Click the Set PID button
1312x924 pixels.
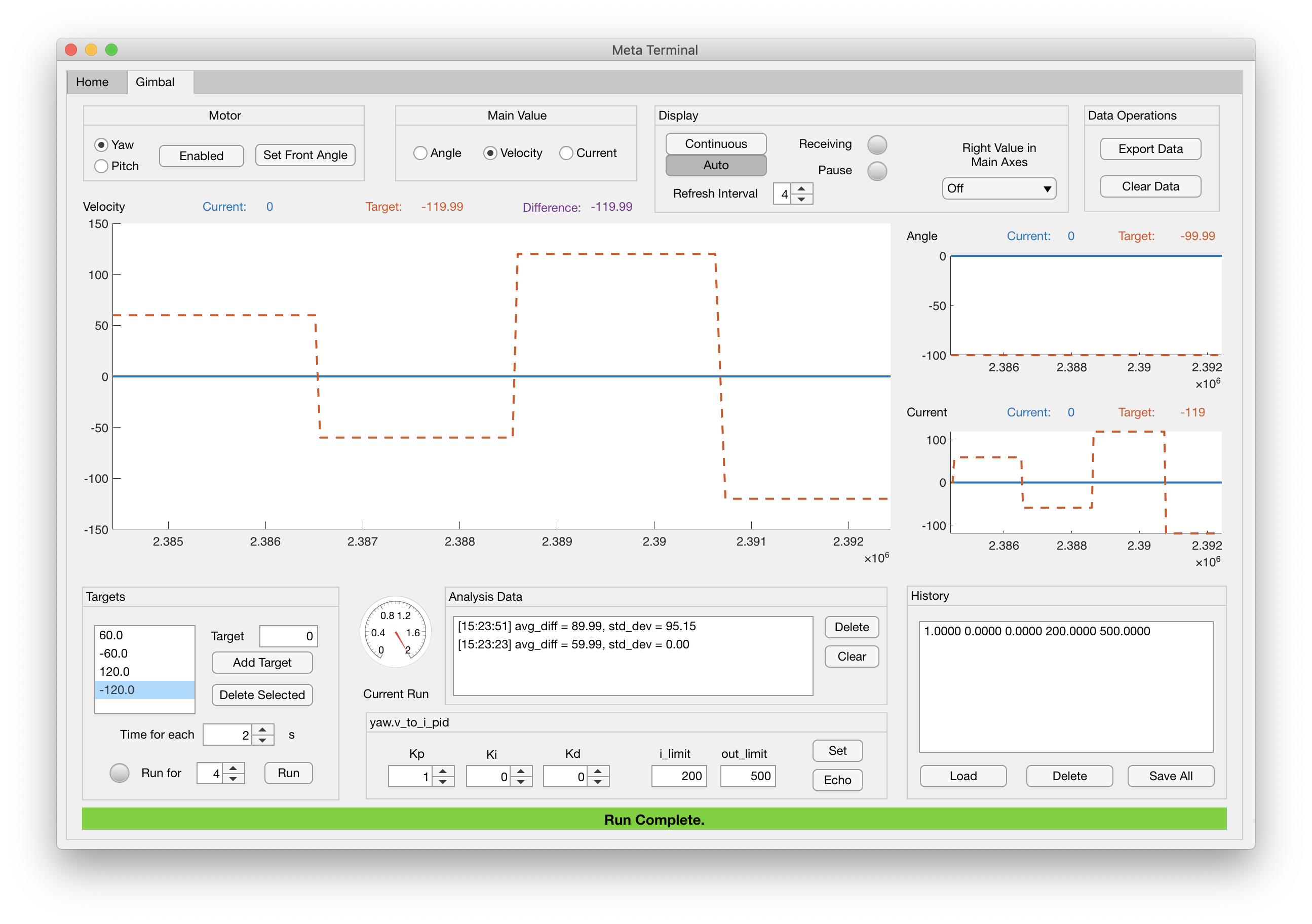click(x=837, y=750)
